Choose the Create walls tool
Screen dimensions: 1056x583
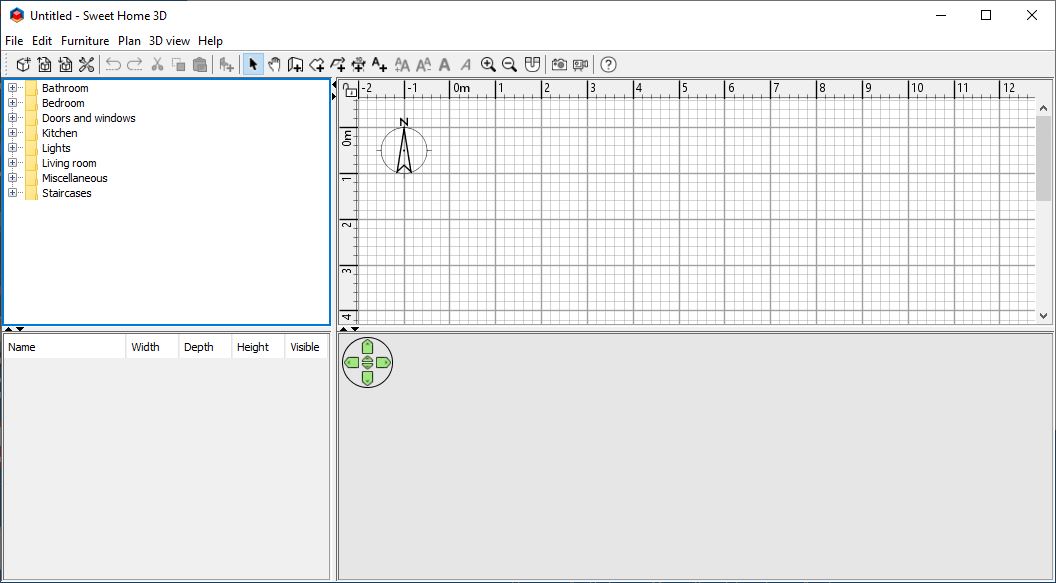coord(295,65)
